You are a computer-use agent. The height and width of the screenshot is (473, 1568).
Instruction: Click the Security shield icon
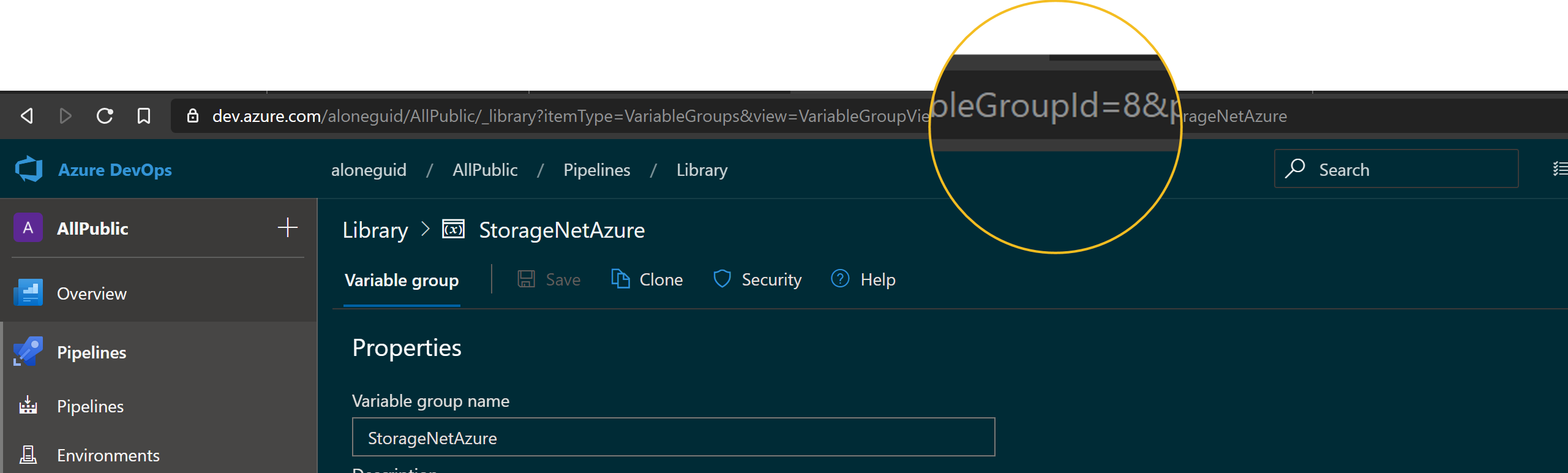[x=722, y=279]
